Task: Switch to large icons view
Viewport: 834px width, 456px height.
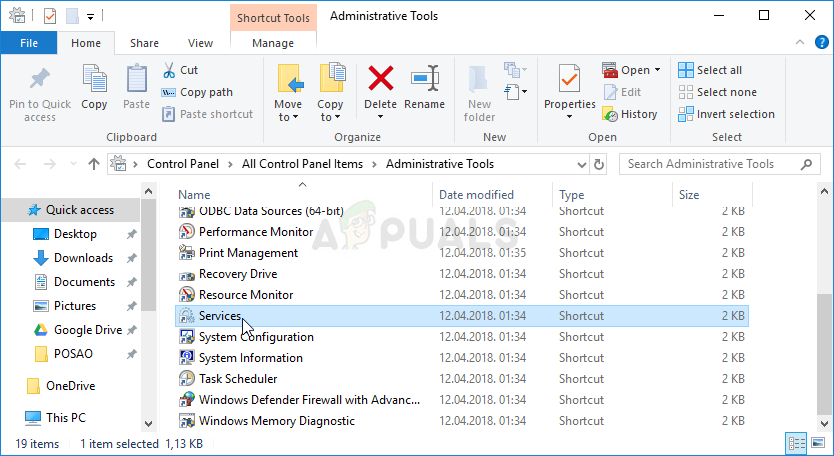Action: click(x=819, y=443)
